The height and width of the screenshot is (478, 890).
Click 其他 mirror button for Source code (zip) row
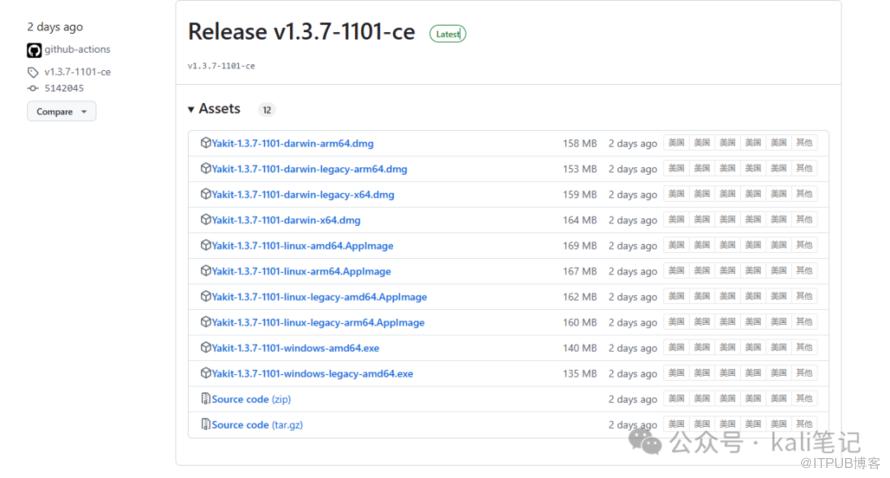804,399
